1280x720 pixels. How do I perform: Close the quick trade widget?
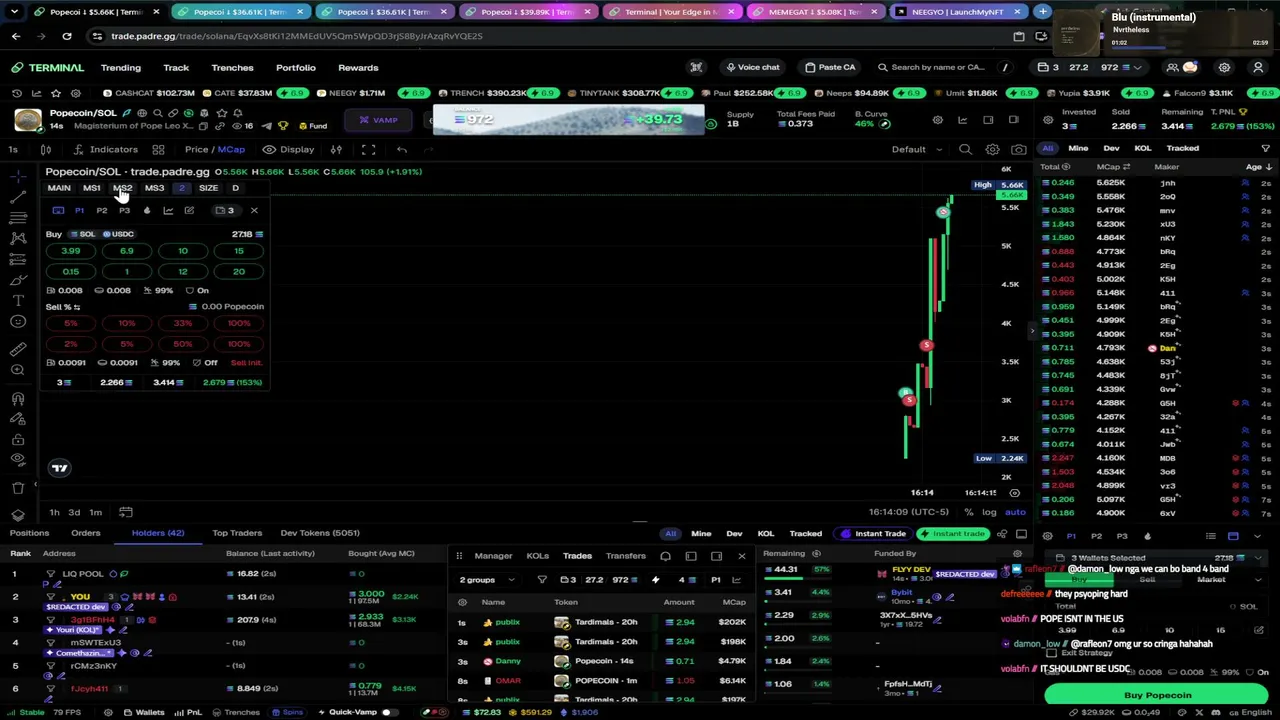click(x=254, y=210)
